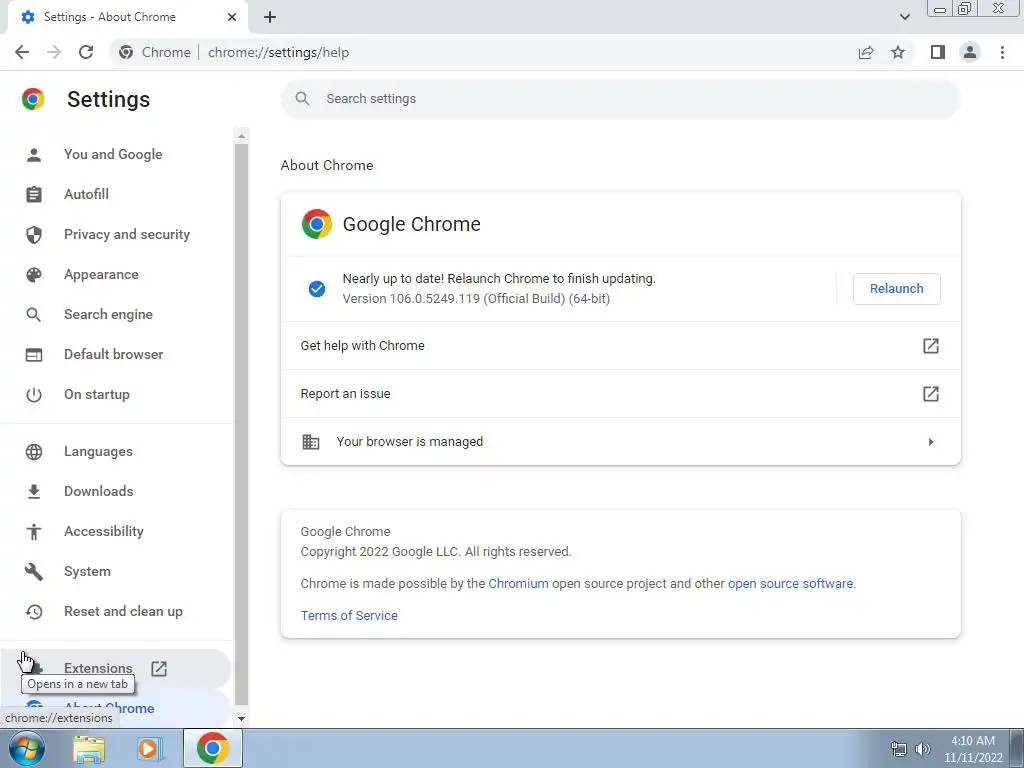Screen dimensions: 1024x768
Task: Open Windows Explorer from taskbar
Action: click(89, 748)
